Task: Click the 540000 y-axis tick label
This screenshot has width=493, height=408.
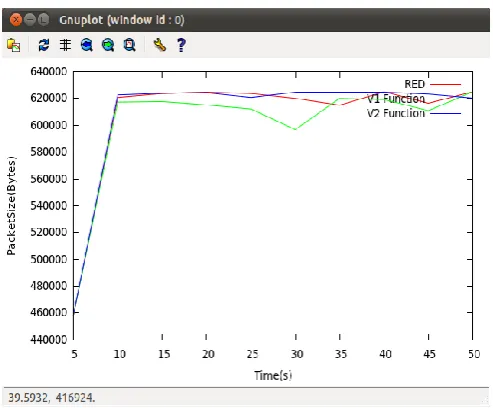Action: tap(49, 206)
